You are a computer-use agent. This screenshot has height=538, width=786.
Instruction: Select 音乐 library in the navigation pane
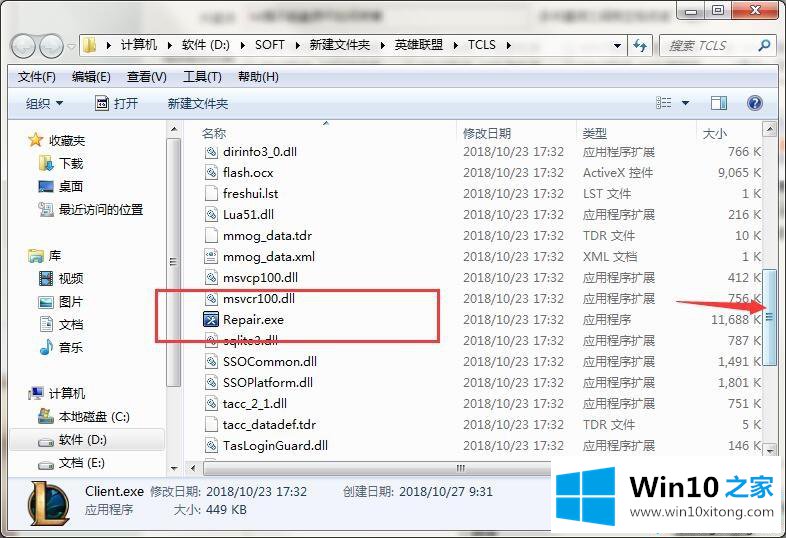(71, 347)
